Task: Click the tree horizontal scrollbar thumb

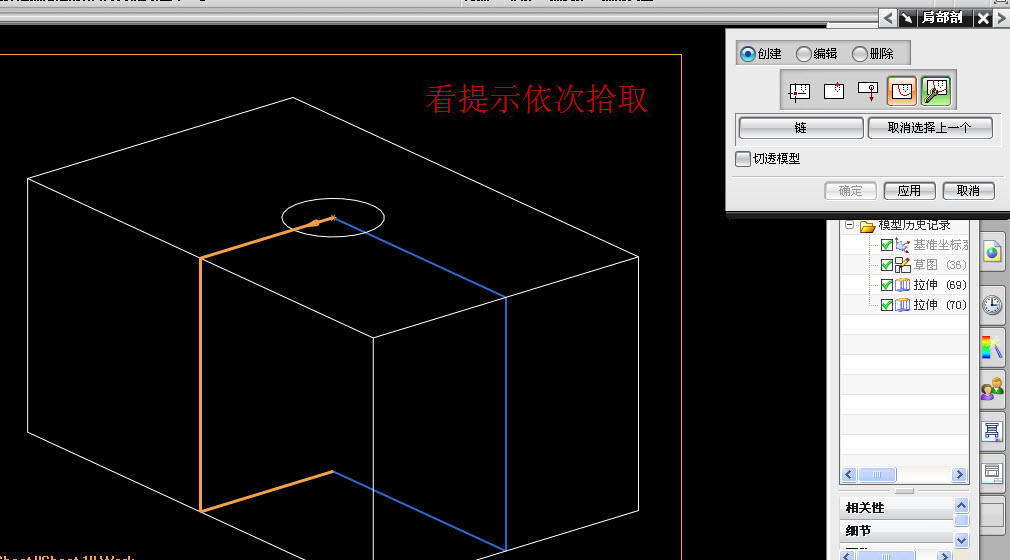Action: 877,475
